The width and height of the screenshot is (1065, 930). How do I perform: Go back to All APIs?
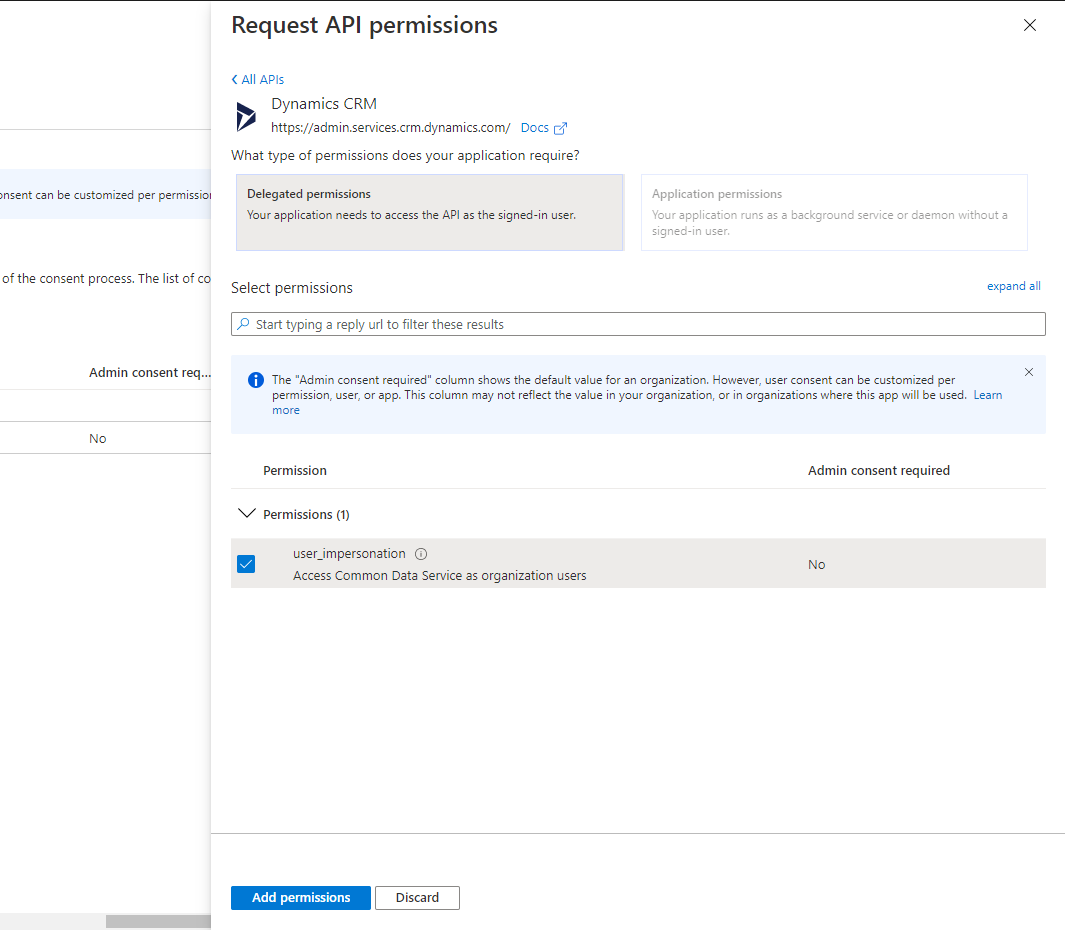coord(258,80)
